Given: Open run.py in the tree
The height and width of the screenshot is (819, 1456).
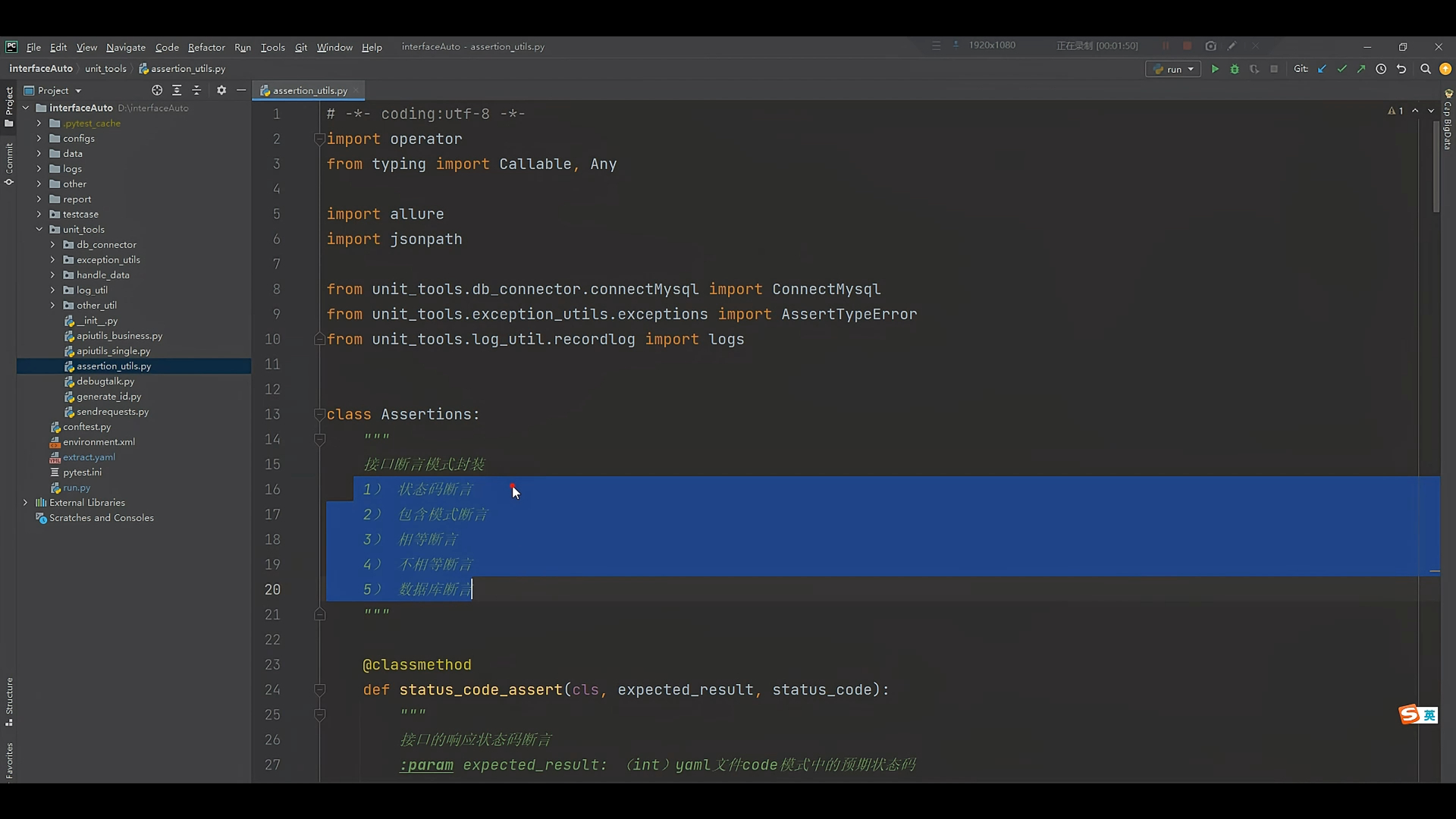Looking at the screenshot, I should click(x=76, y=487).
